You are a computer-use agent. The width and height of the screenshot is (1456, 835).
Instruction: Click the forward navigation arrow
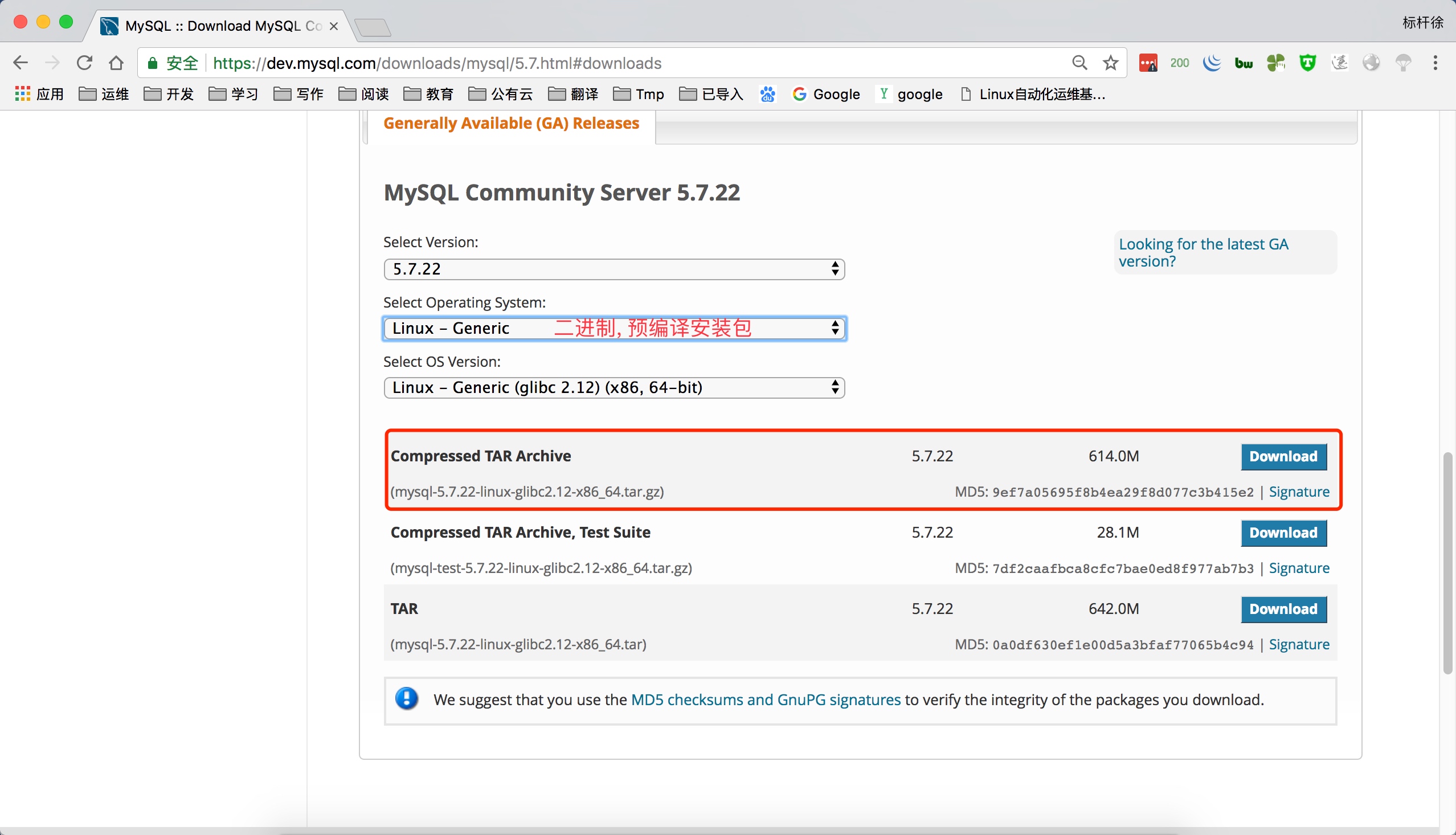pyautogui.click(x=52, y=63)
